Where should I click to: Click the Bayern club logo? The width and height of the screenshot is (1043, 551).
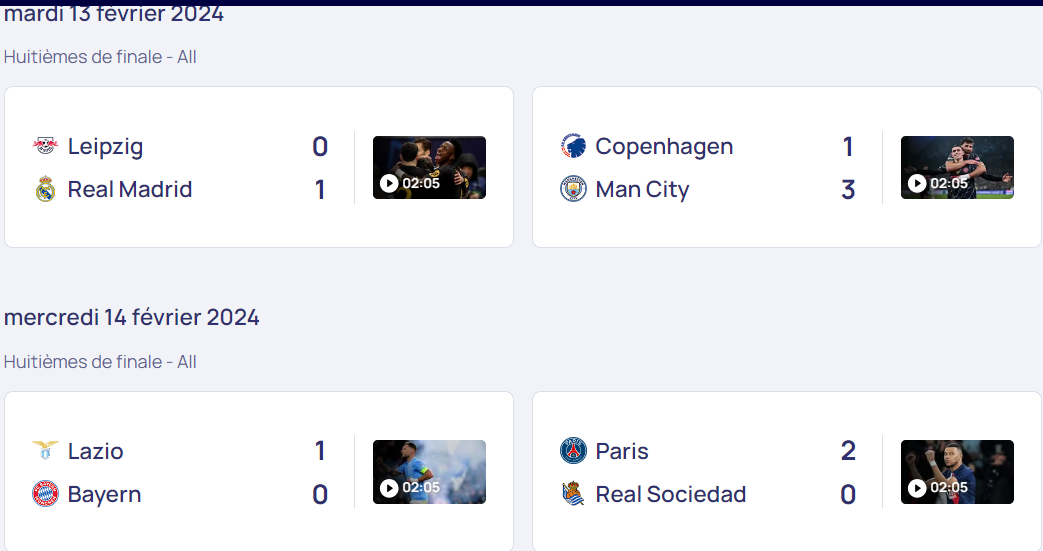[x=45, y=494]
